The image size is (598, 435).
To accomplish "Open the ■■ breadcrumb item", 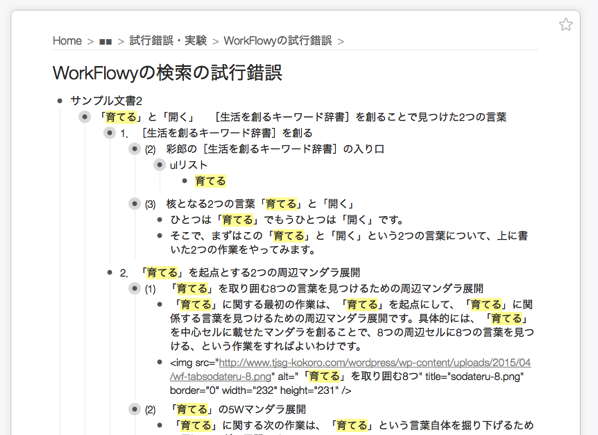I will tap(106, 42).
